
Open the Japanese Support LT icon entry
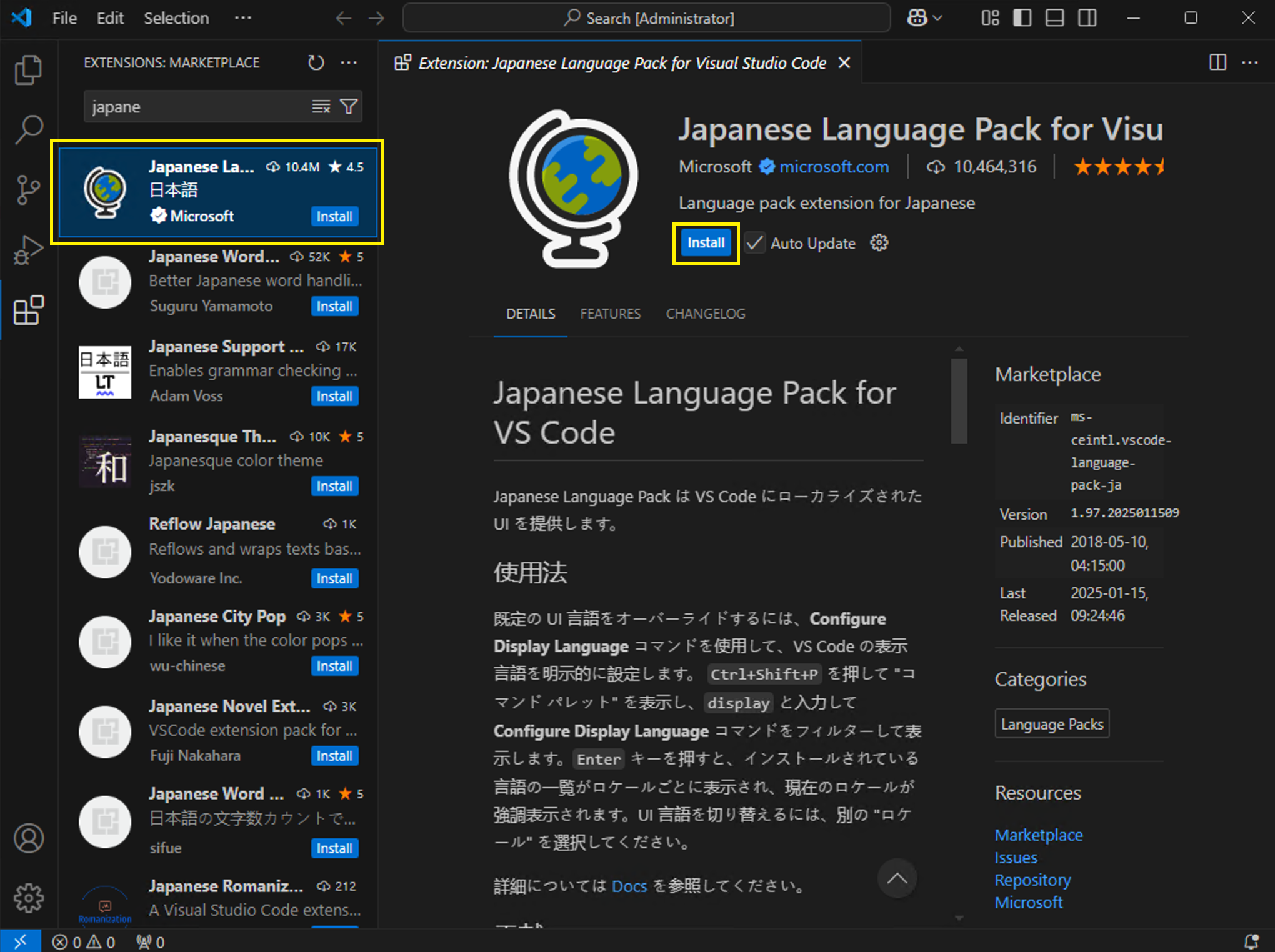coord(105,372)
